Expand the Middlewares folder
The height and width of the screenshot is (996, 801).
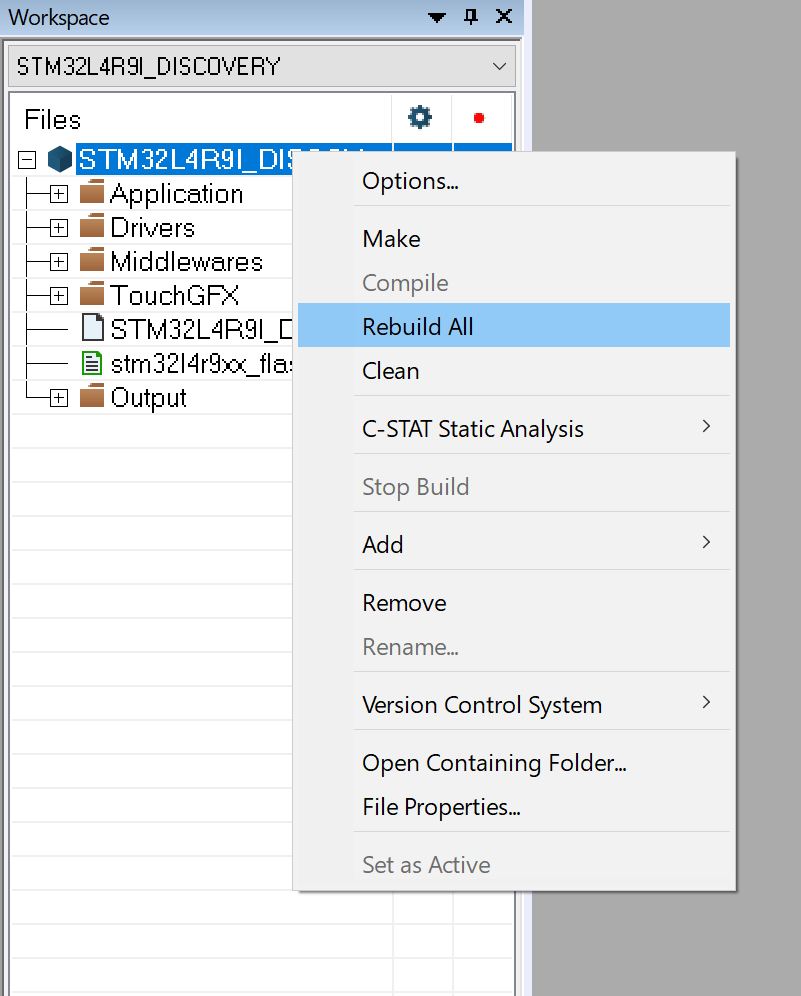tap(58, 262)
